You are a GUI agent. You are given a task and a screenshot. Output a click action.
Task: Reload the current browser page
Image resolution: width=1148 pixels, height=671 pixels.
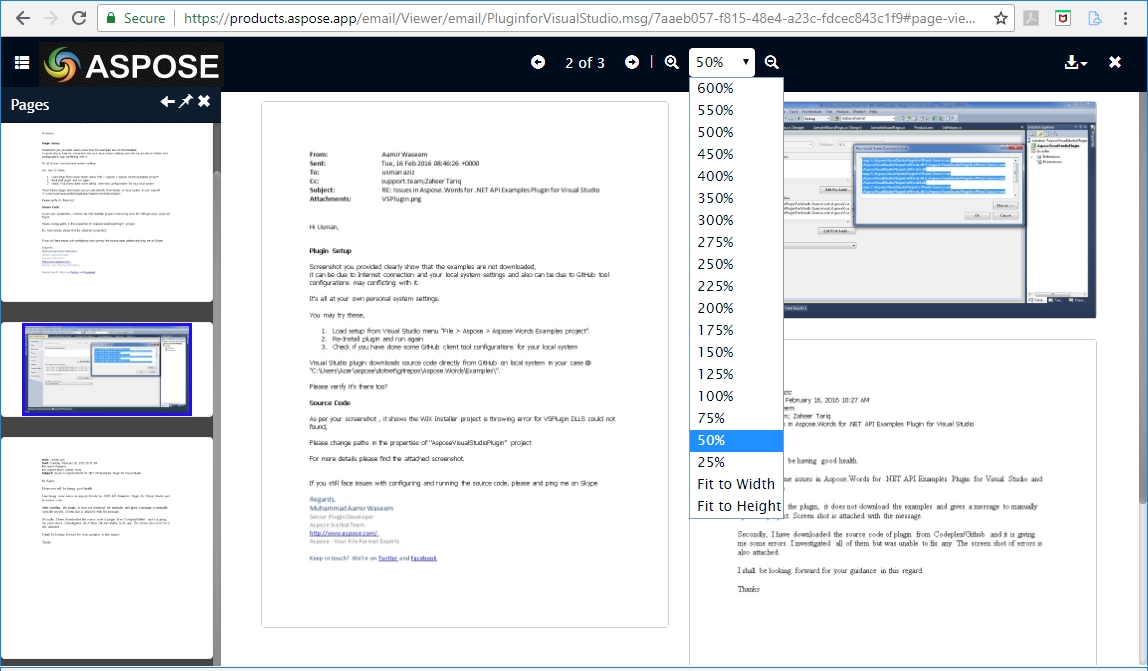click(78, 18)
